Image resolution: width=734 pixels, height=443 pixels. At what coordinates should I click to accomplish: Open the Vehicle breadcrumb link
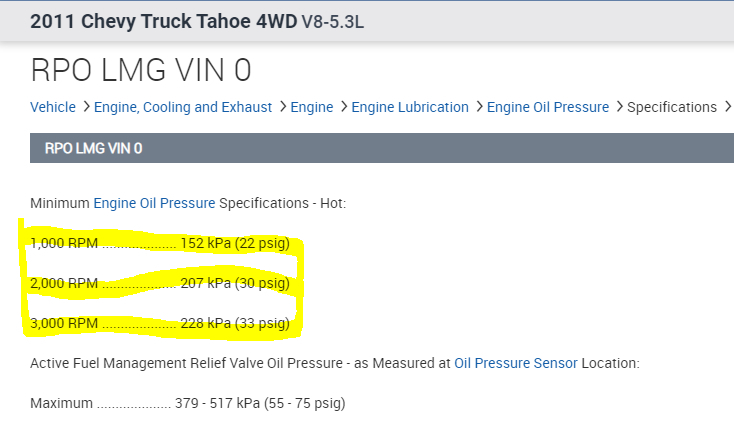(x=53, y=107)
